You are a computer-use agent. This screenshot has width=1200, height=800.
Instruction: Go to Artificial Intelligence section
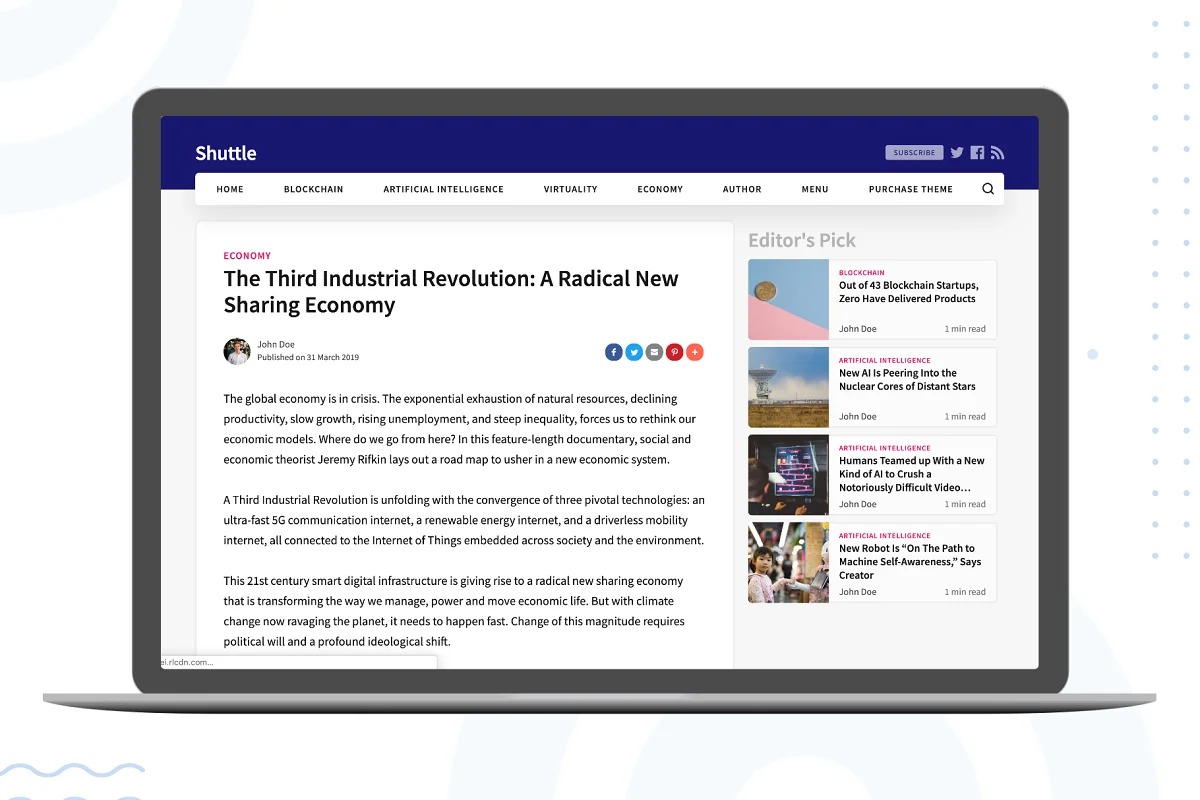(443, 189)
